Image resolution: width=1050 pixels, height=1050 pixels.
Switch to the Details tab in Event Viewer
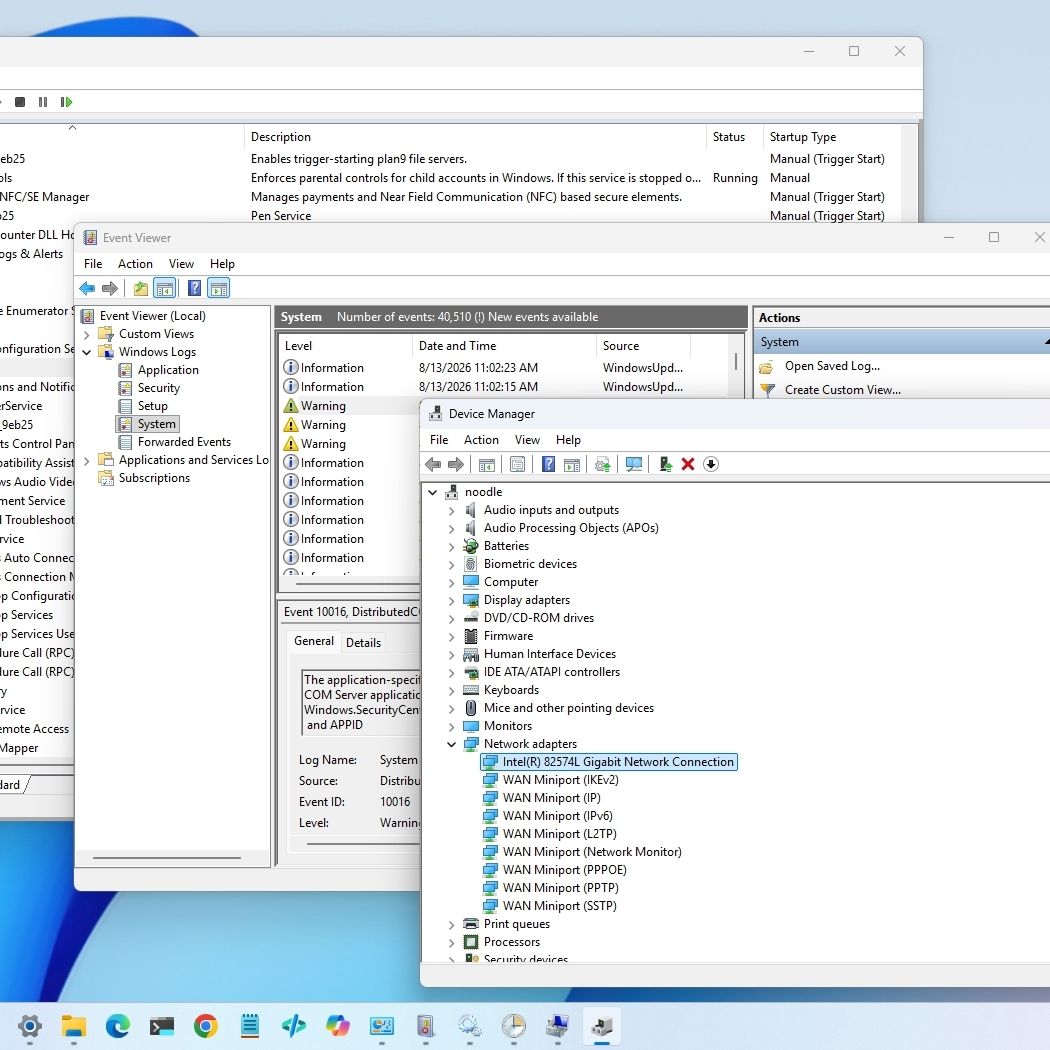click(x=364, y=643)
